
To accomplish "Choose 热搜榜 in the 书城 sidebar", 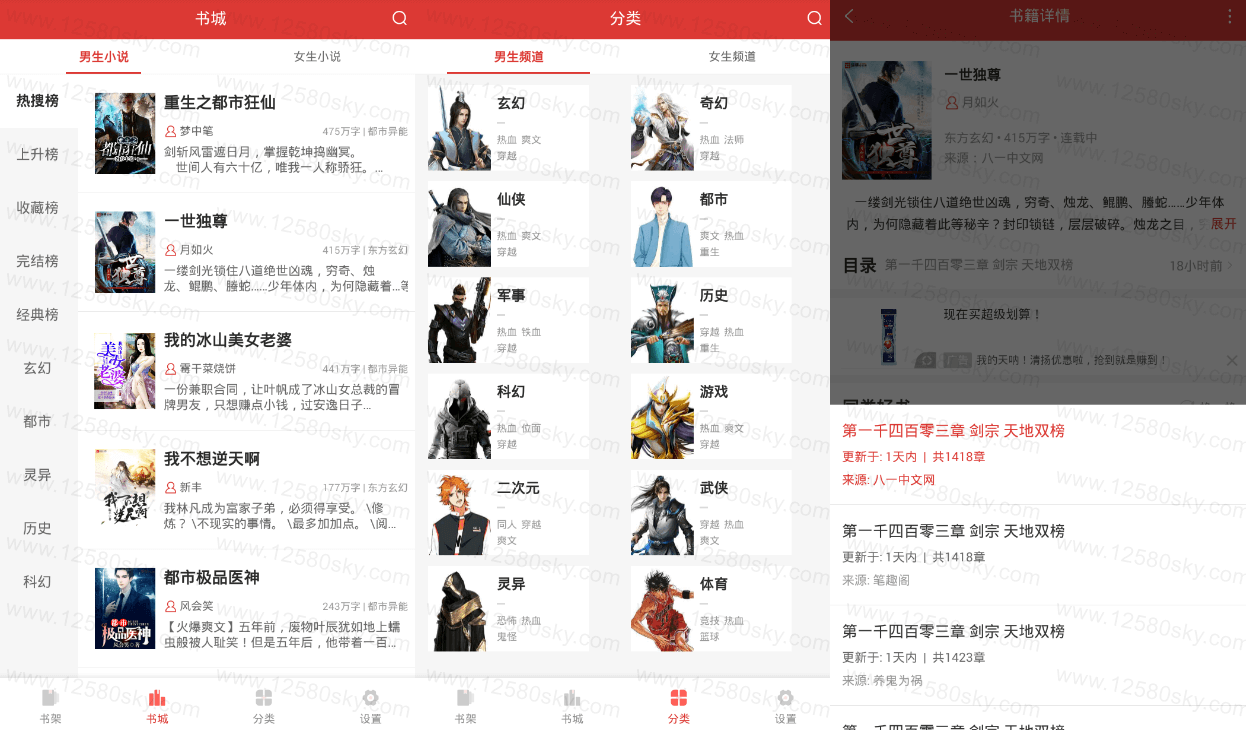I will [x=38, y=101].
